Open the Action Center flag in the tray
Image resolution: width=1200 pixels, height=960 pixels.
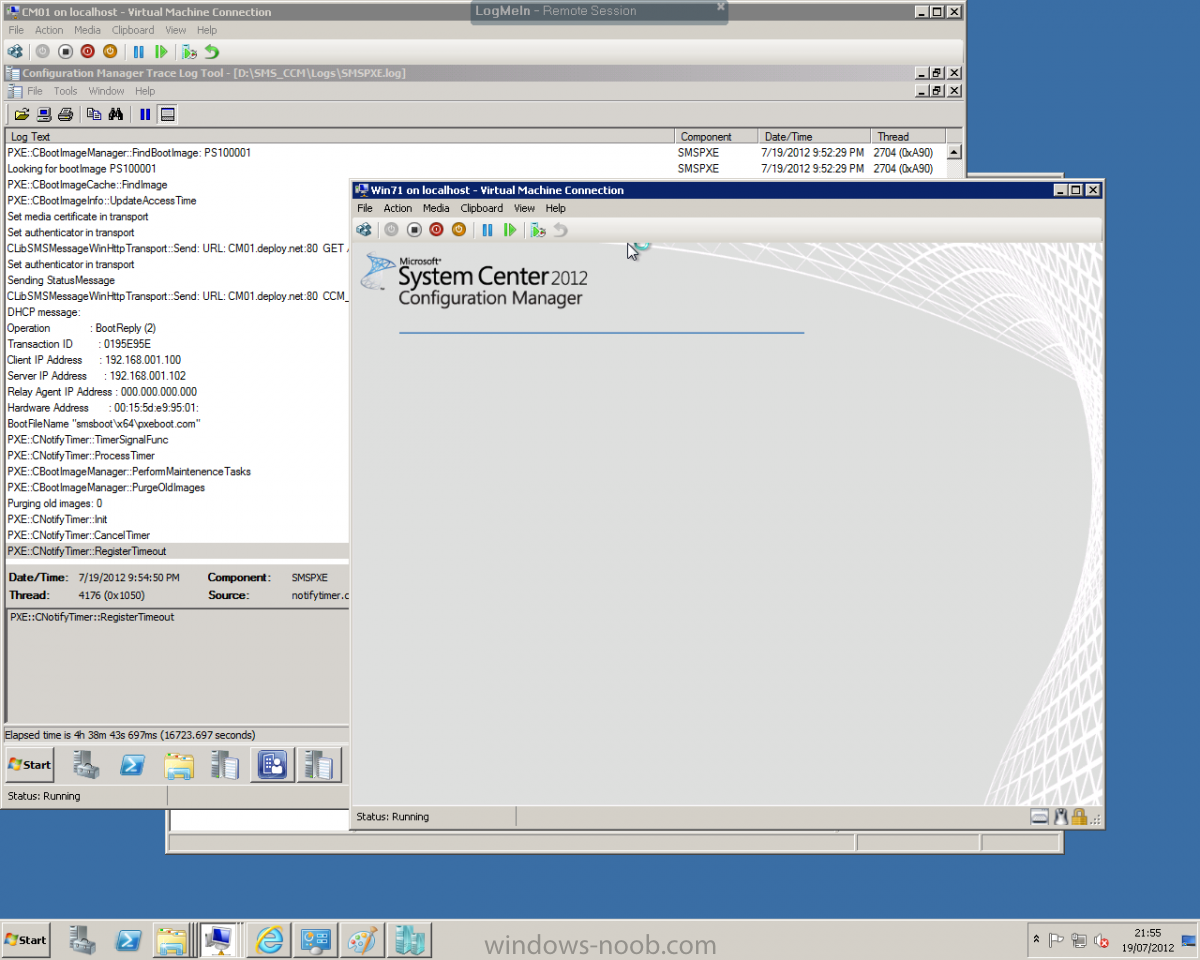pyautogui.click(x=1056, y=940)
